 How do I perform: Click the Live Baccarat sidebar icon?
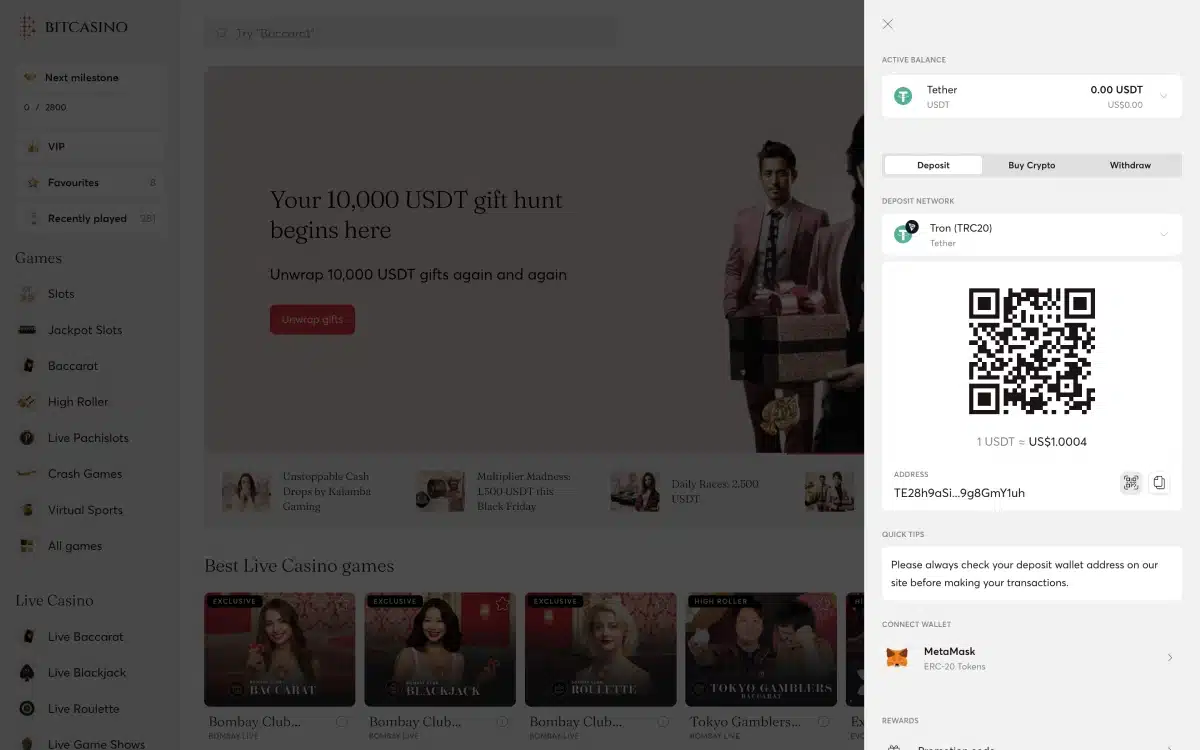[x=28, y=637]
